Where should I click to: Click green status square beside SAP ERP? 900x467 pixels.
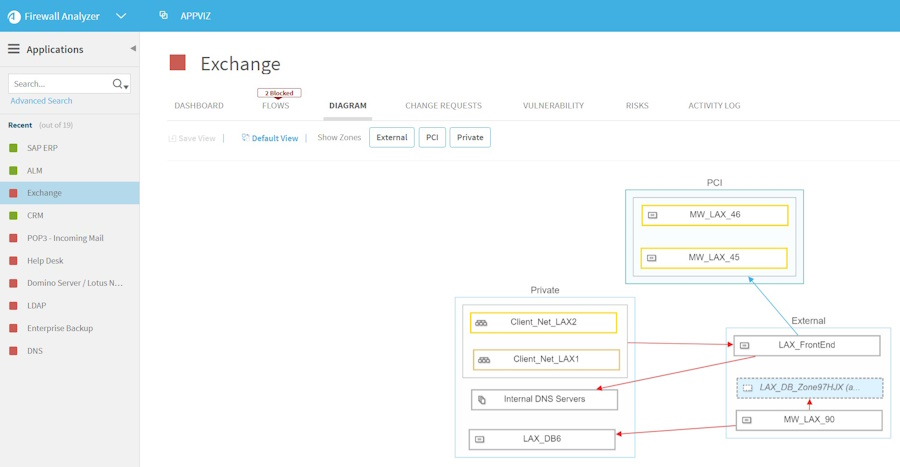tap(13, 148)
